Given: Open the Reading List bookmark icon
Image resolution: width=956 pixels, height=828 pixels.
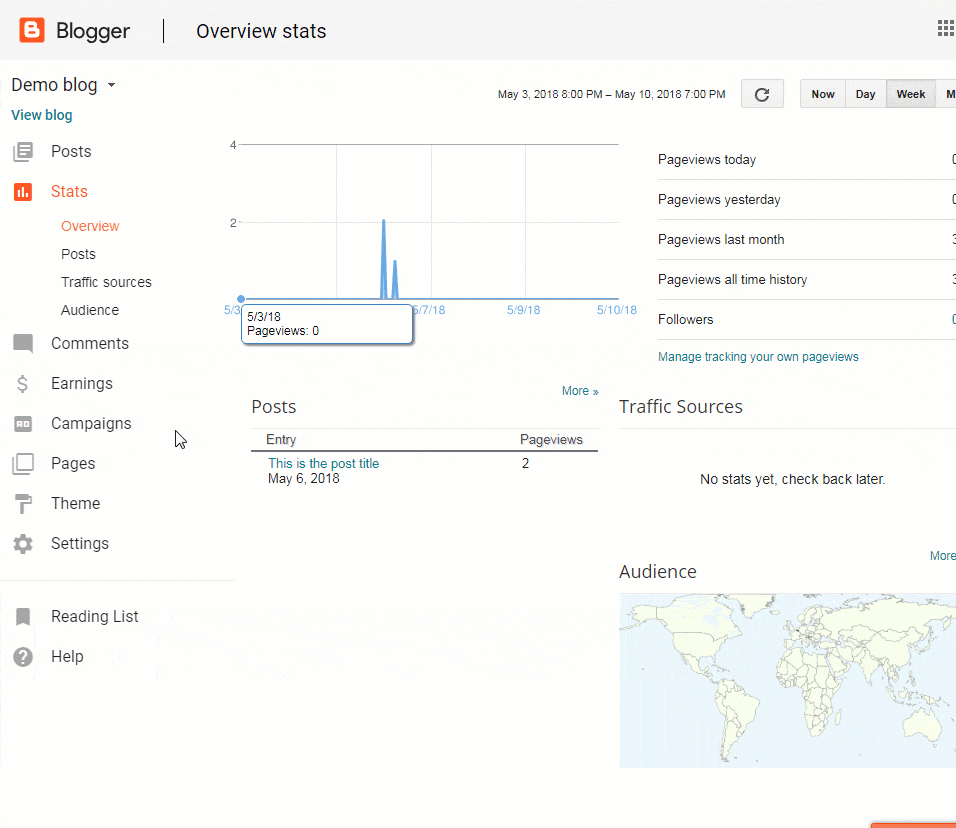Looking at the screenshot, I should (22, 616).
